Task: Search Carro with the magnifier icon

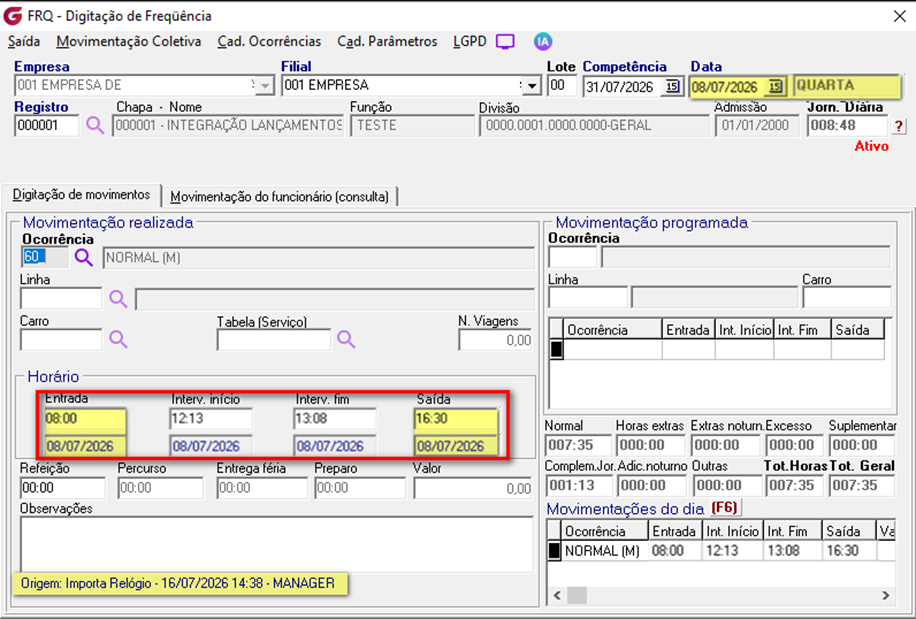Action: 118,339
